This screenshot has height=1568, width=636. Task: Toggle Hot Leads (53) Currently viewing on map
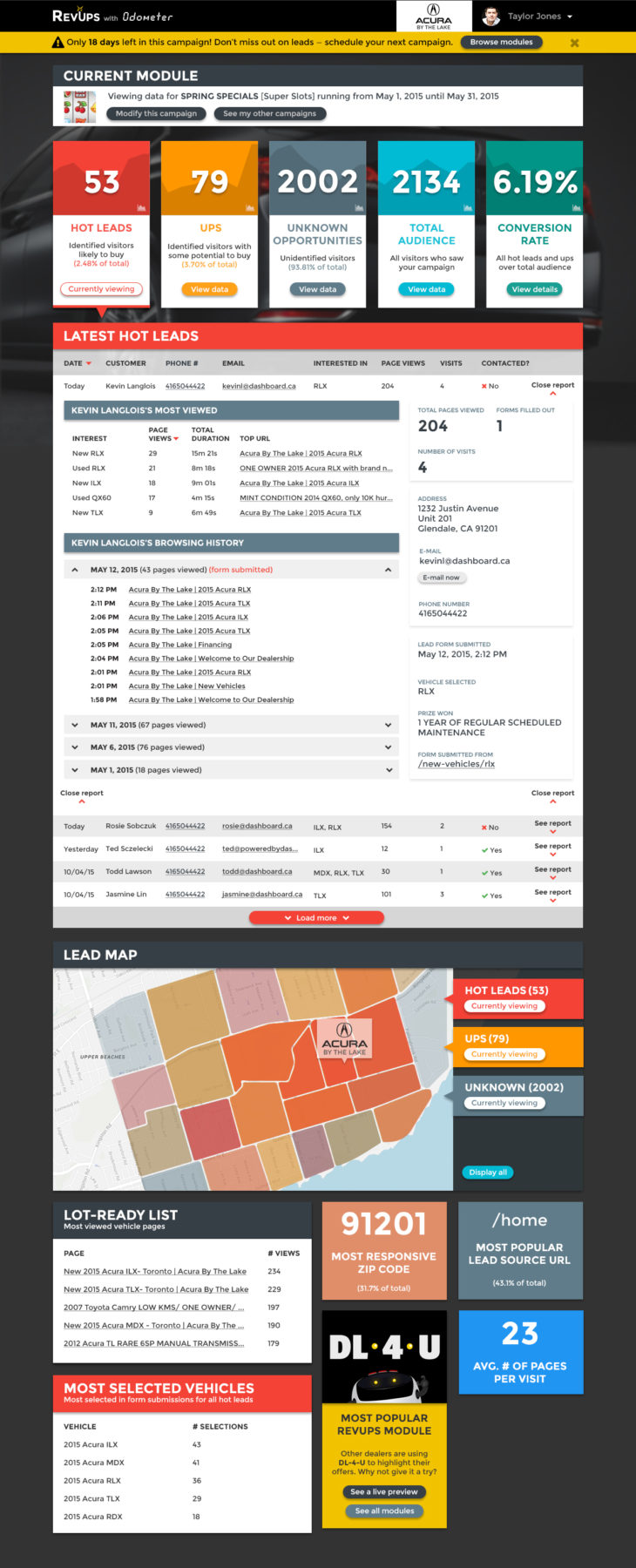click(504, 1006)
